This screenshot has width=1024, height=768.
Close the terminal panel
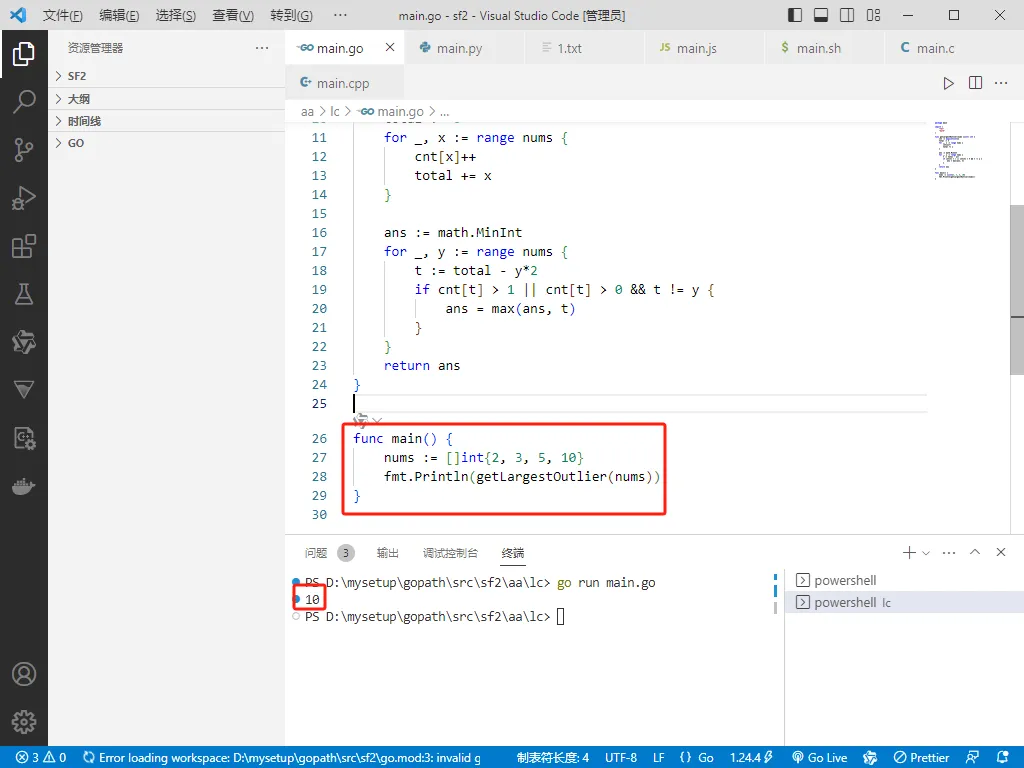[1001, 552]
